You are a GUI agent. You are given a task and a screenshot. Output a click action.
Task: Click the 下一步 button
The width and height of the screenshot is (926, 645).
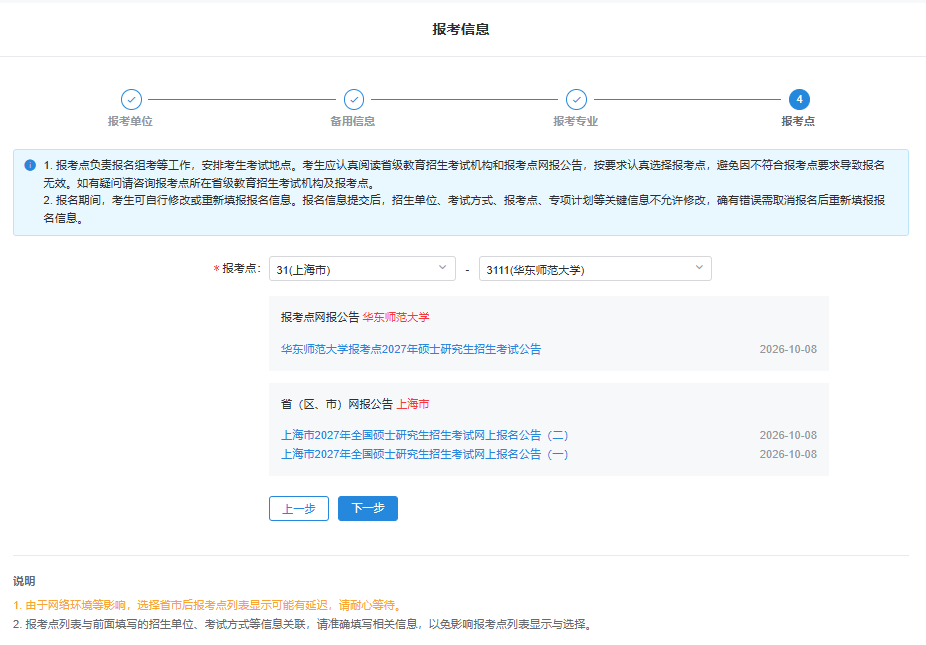coord(368,509)
